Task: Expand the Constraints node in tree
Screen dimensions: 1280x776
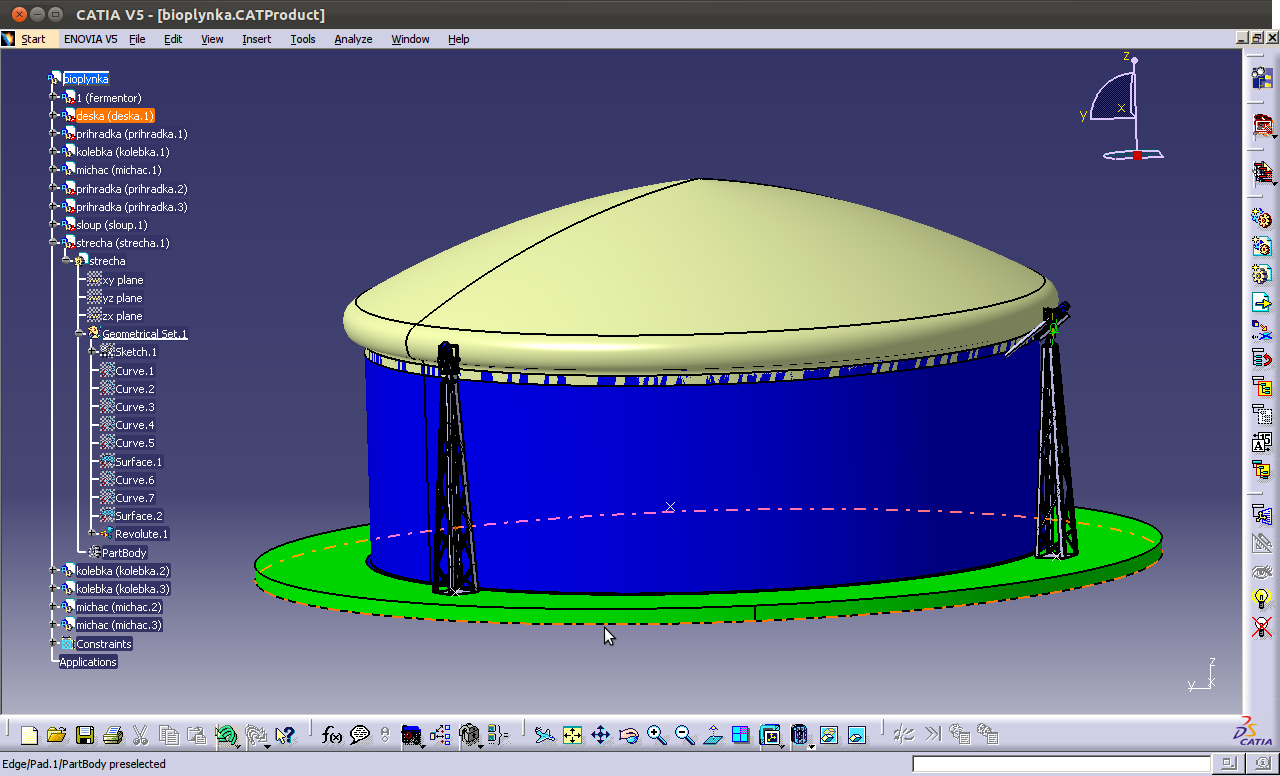Action: point(53,643)
